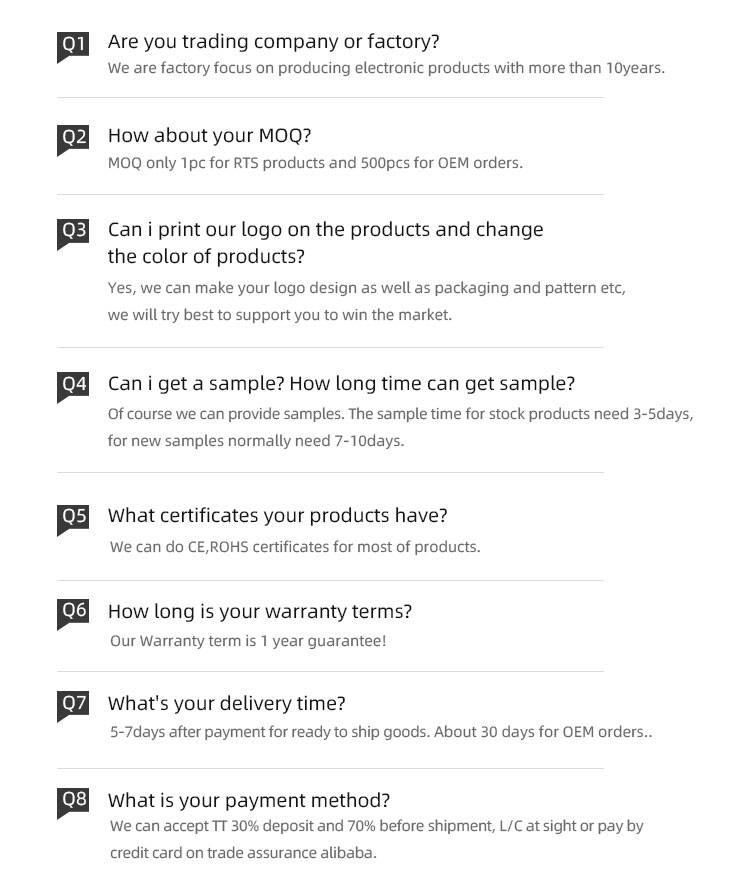
Task: Click the "1 year guarantee" warranty answer
Action: (x=248, y=641)
